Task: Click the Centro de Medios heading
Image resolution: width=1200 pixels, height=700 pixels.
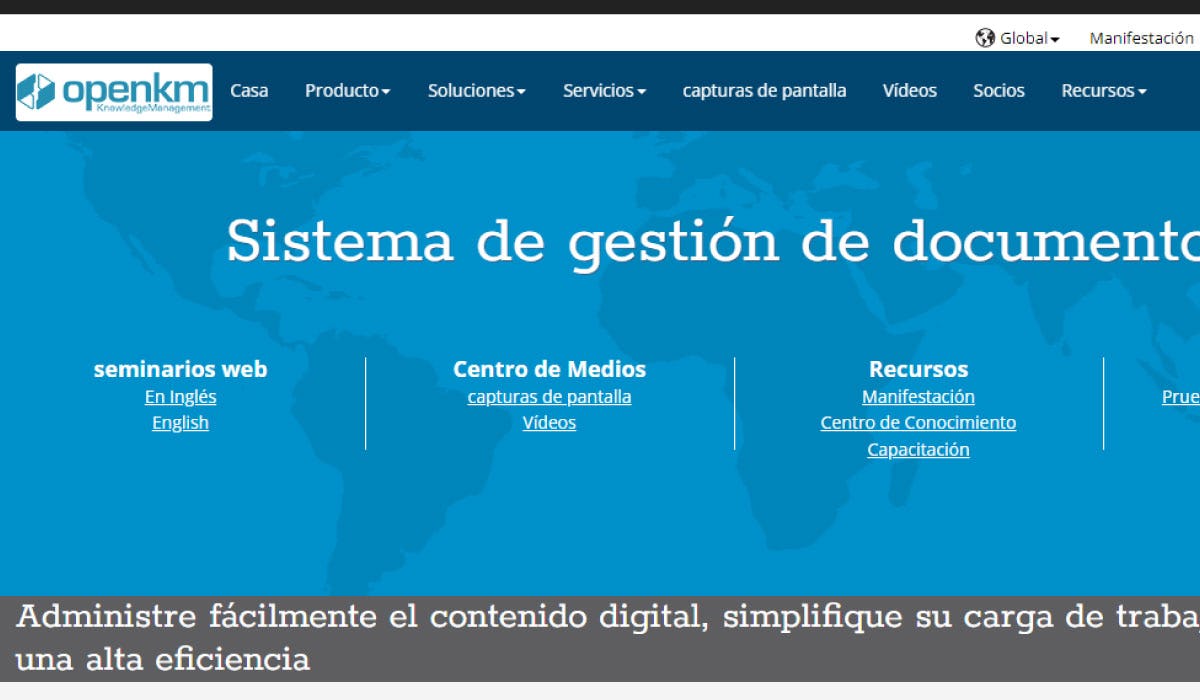Action: coord(549,369)
